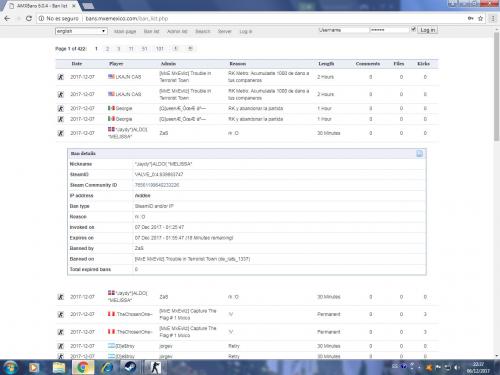The image size is (500, 375).
Task: Bookmark this page with star icon
Action: click(x=480, y=19)
